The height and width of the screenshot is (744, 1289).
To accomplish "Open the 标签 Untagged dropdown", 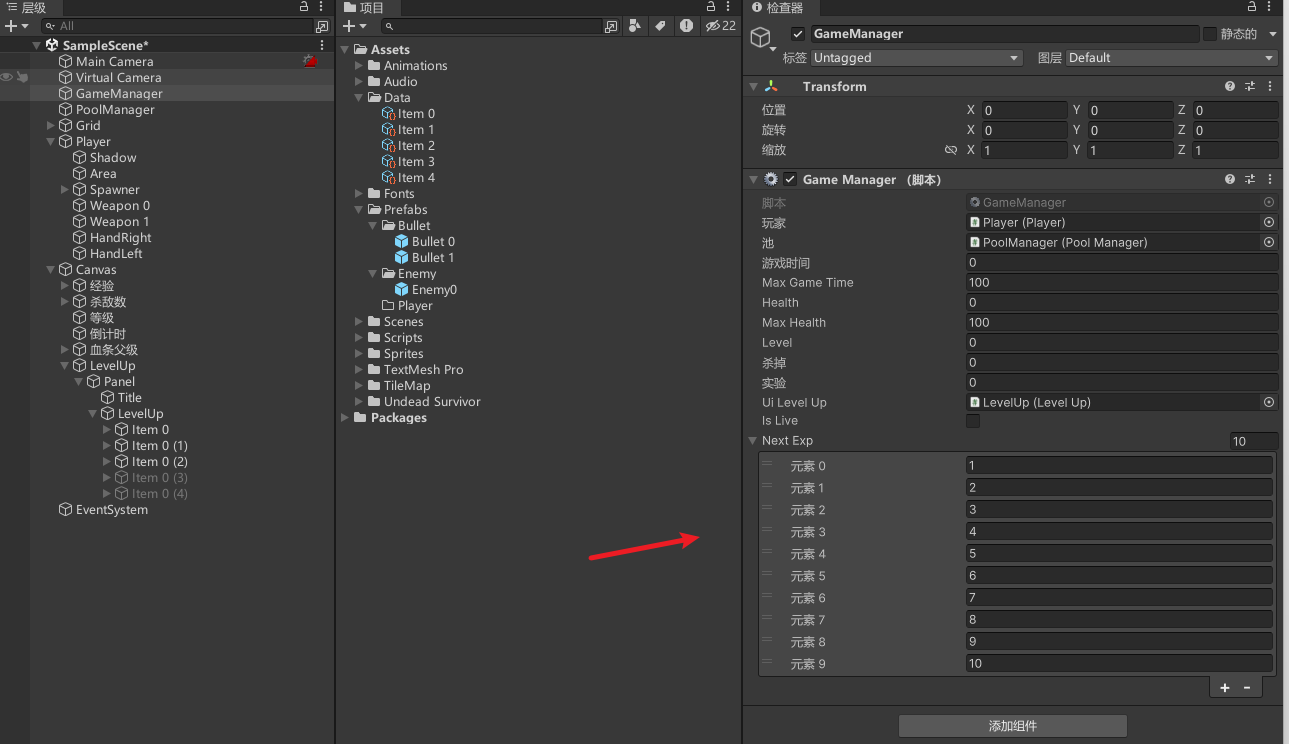I will coord(917,58).
